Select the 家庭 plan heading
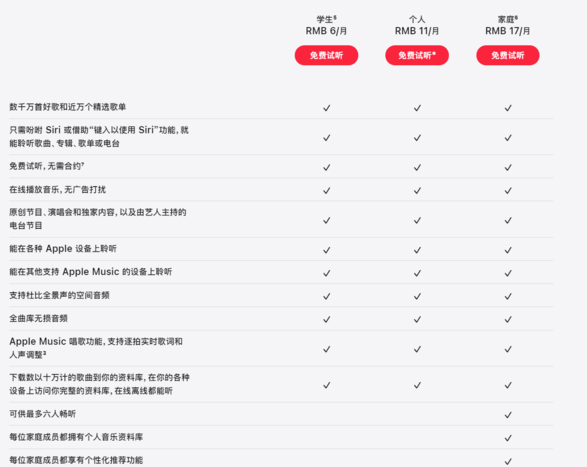The width and height of the screenshot is (587, 467). (x=508, y=19)
